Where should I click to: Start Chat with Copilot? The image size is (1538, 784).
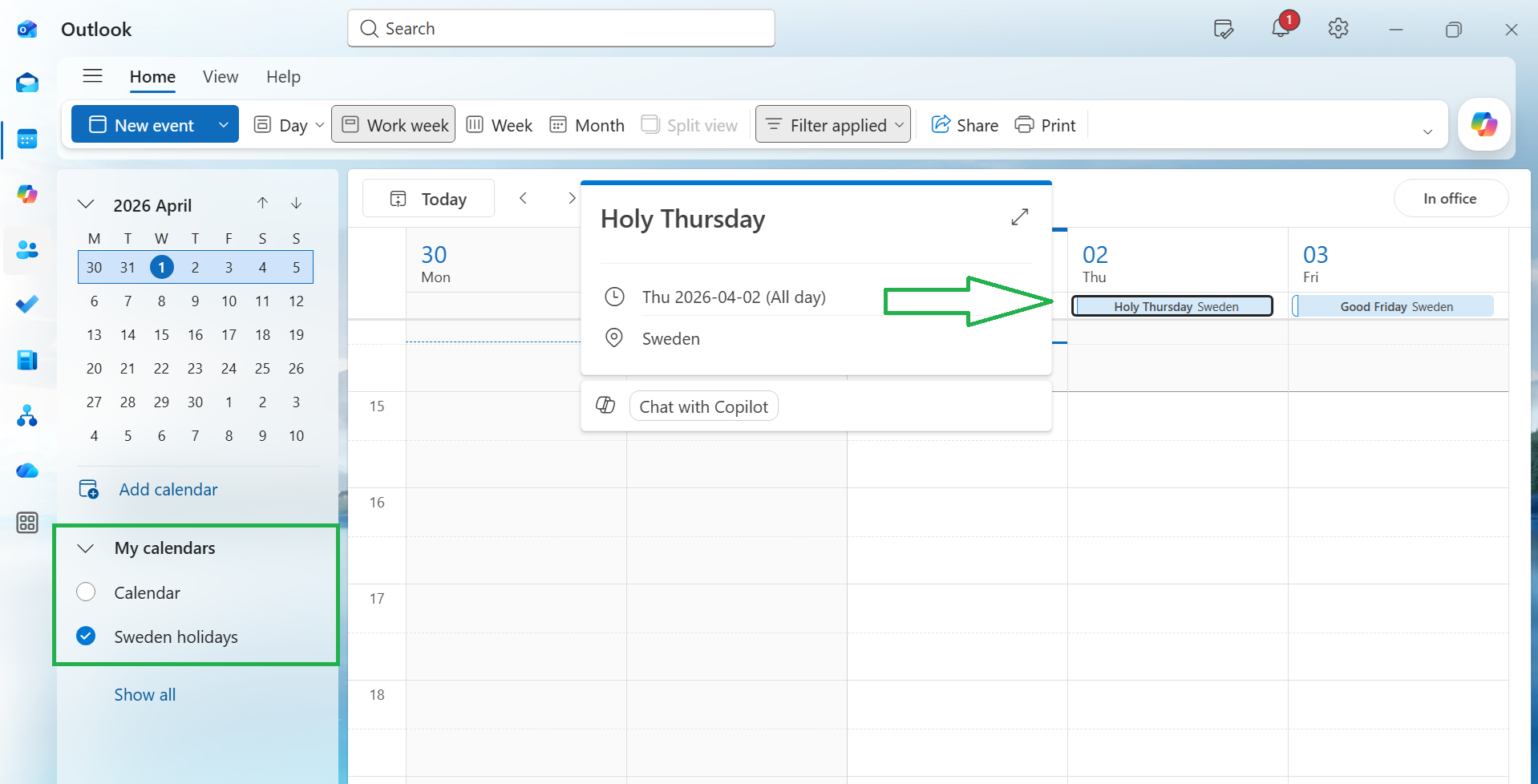pyautogui.click(x=703, y=406)
